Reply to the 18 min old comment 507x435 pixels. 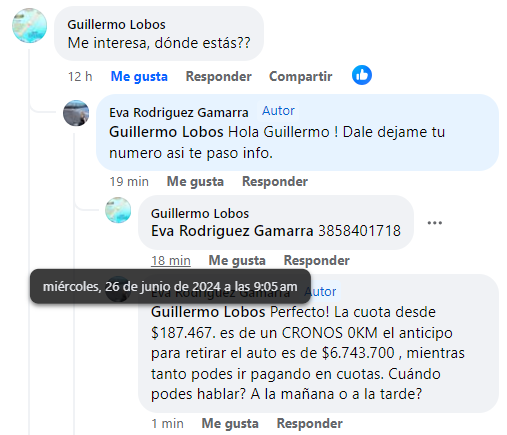click(317, 260)
